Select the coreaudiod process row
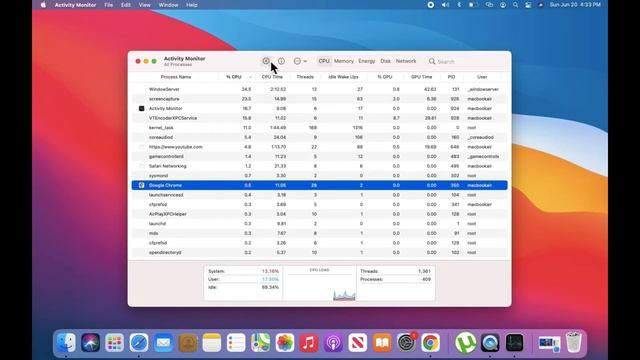Image resolution: width=640 pixels, height=360 pixels. click(x=320, y=137)
